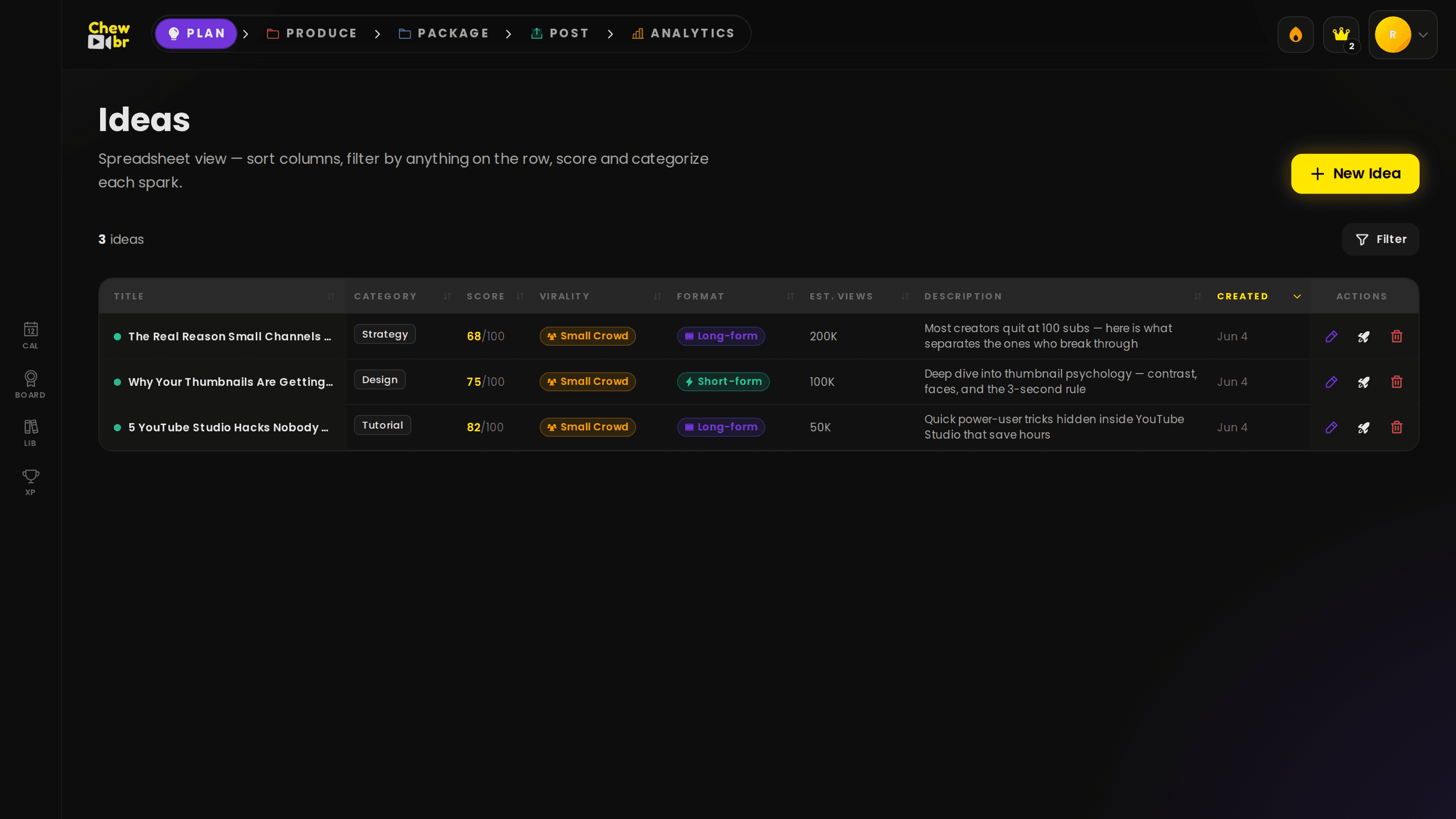Image resolution: width=1456 pixels, height=819 pixels.
Task: Click the crown level icon
Action: click(x=1341, y=34)
